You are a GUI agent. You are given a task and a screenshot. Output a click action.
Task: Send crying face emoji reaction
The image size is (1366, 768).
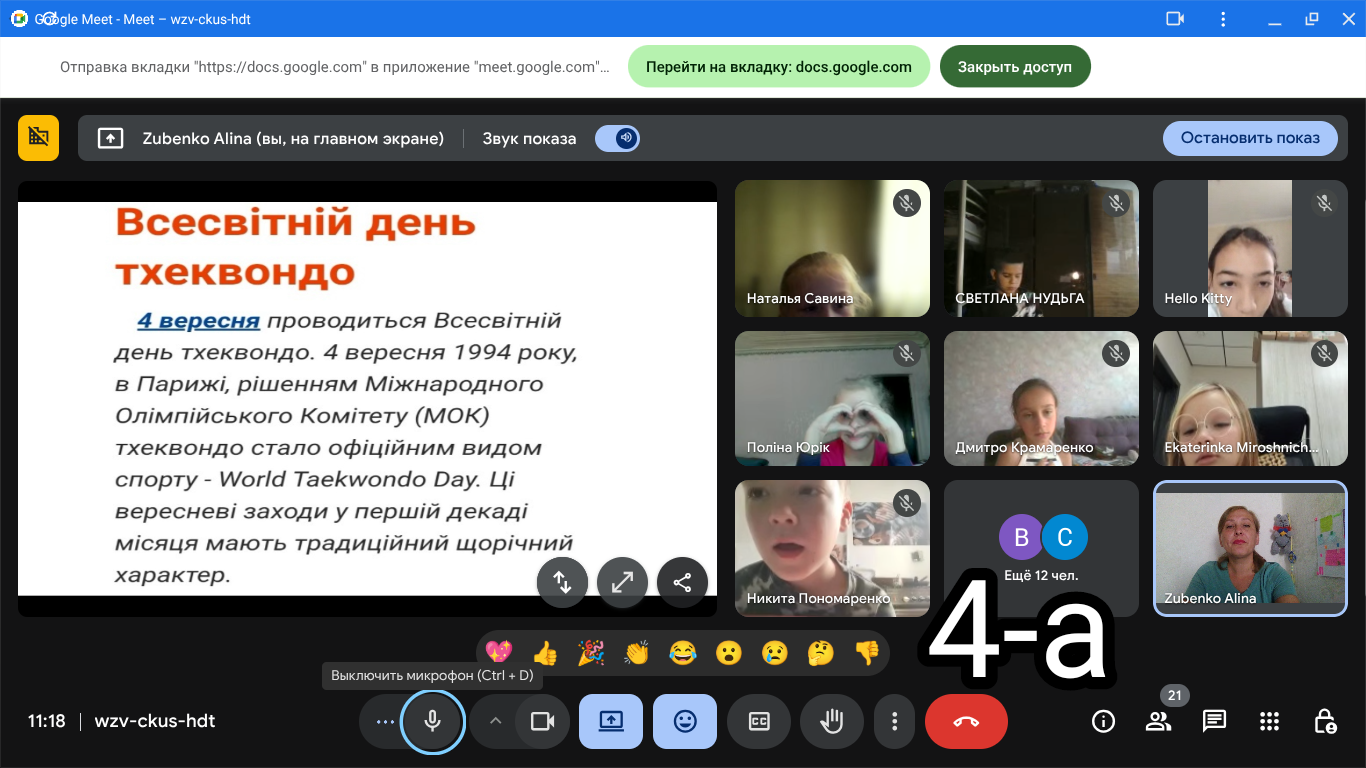(775, 653)
